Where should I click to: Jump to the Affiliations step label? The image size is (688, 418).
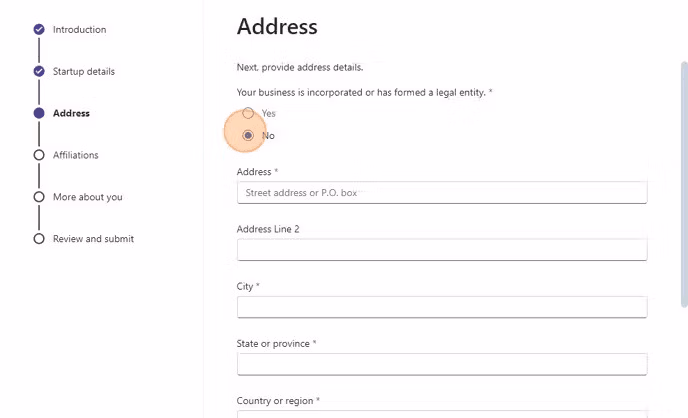(76, 155)
